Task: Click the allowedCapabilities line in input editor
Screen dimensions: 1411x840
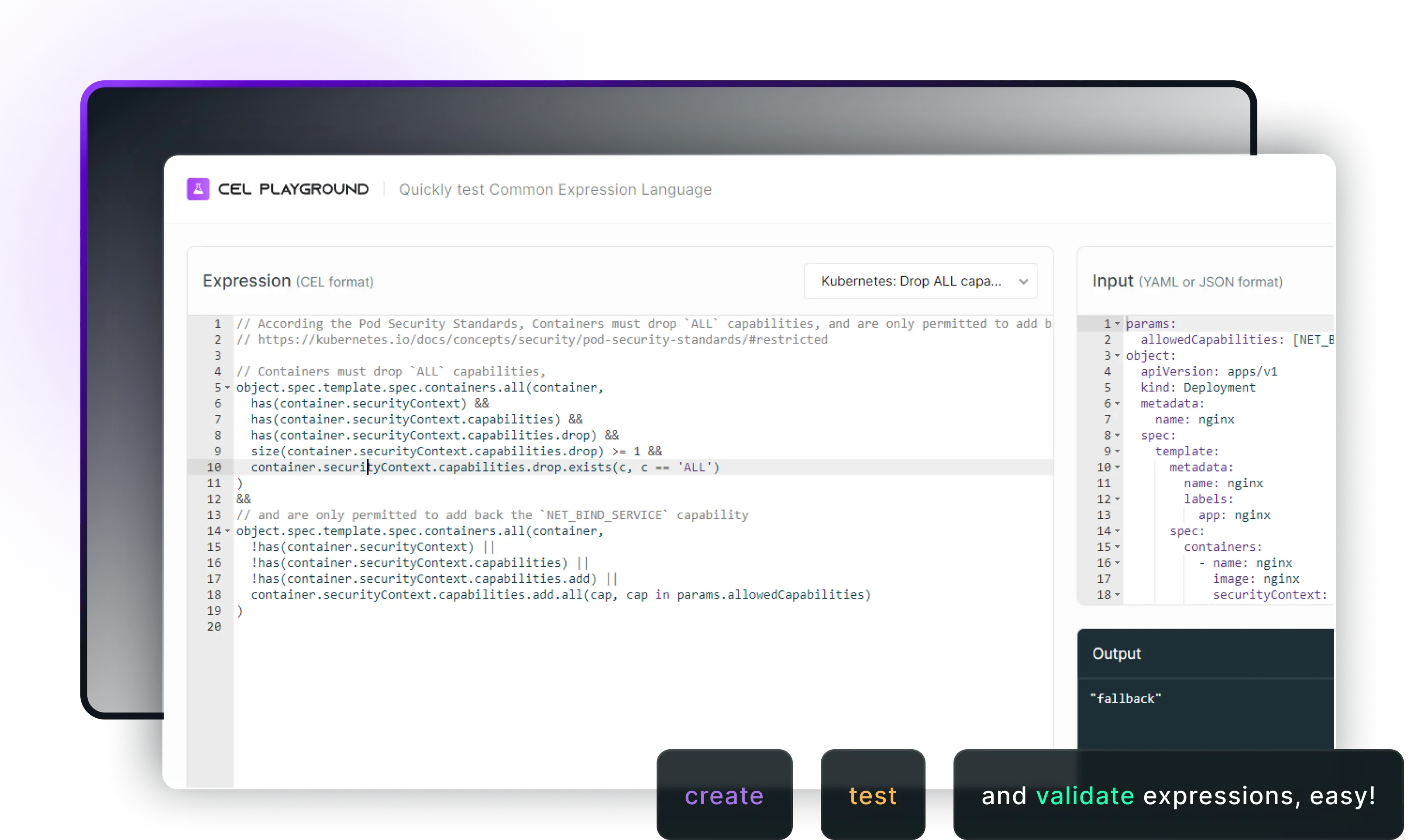Action: [1211, 340]
